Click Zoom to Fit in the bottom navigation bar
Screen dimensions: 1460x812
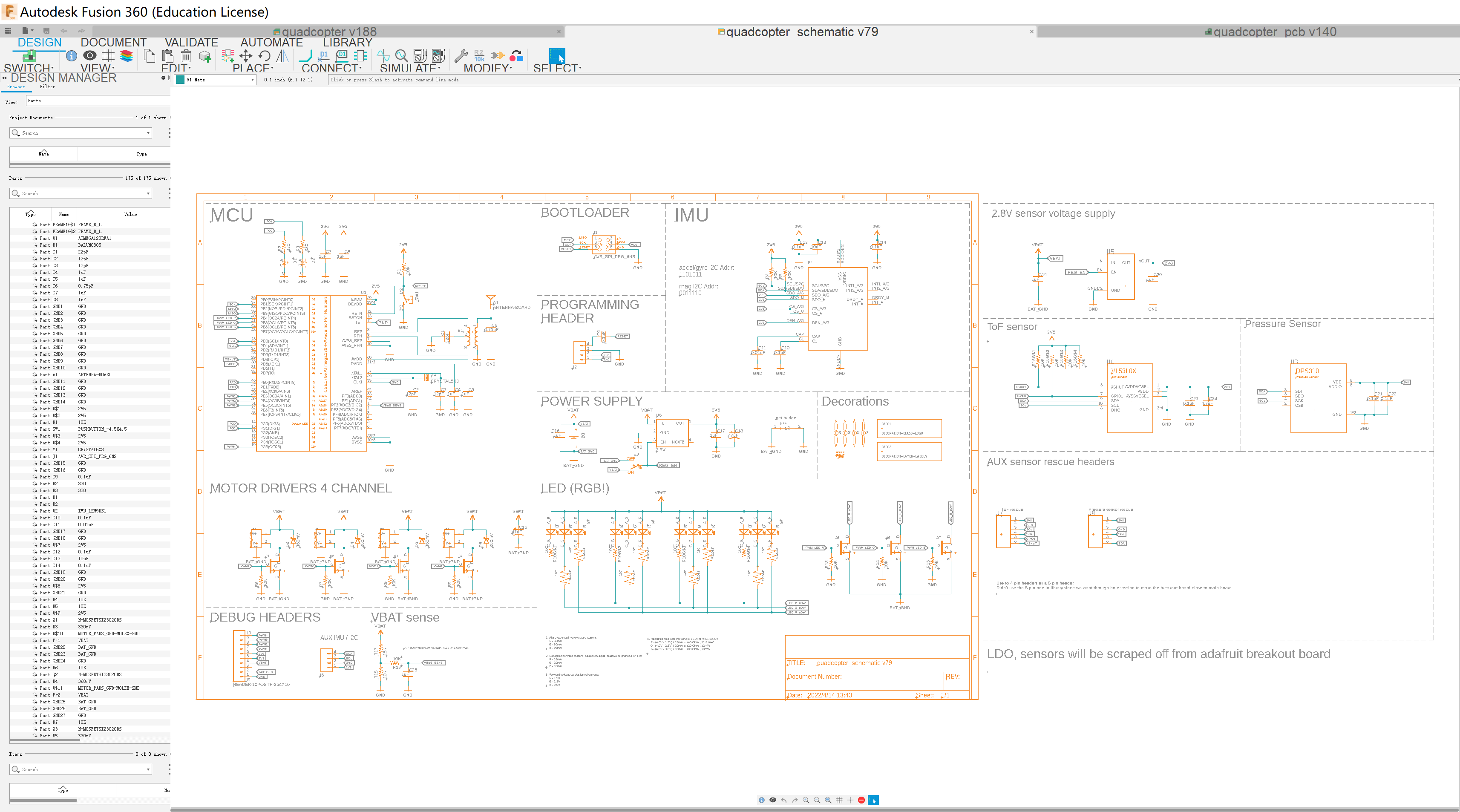point(828,800)
